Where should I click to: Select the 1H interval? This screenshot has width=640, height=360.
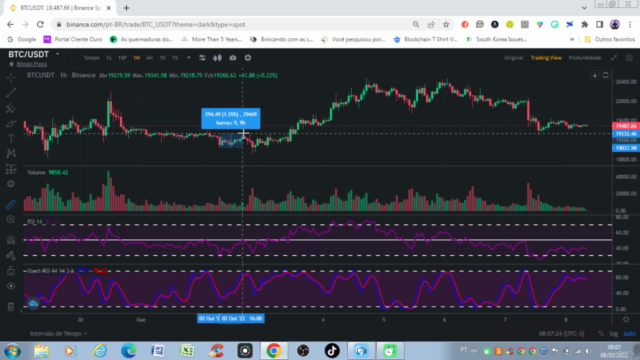tap(137, 58)
